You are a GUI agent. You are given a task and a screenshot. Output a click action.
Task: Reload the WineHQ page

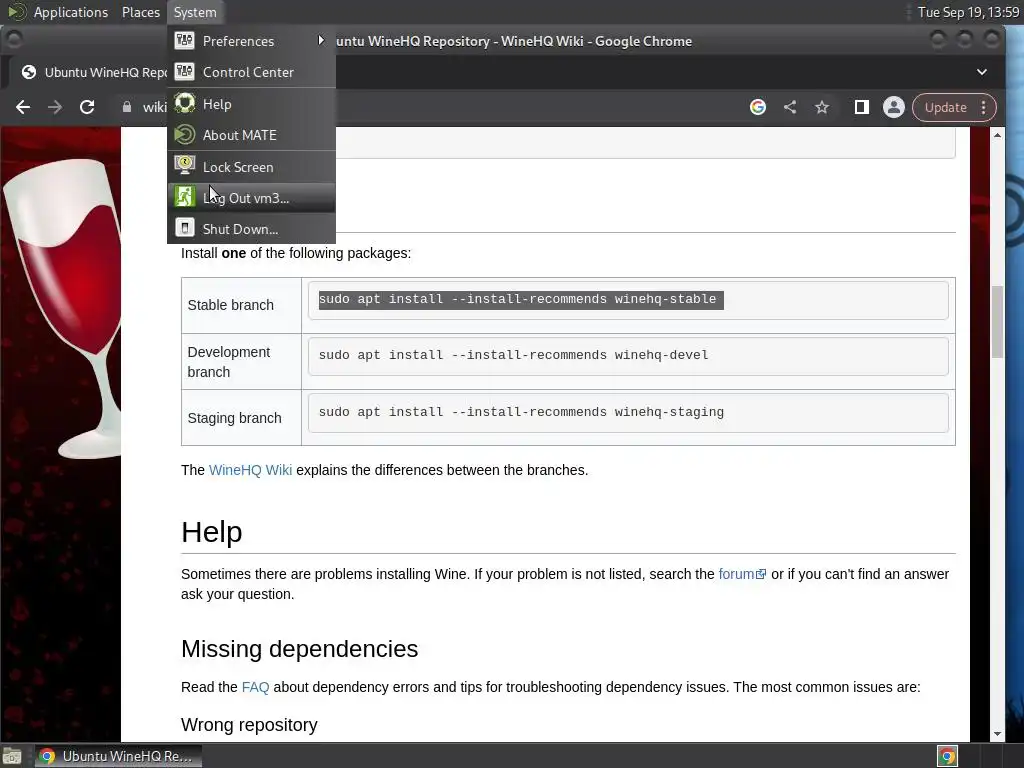pyautogui.click(x=87, y=107)
